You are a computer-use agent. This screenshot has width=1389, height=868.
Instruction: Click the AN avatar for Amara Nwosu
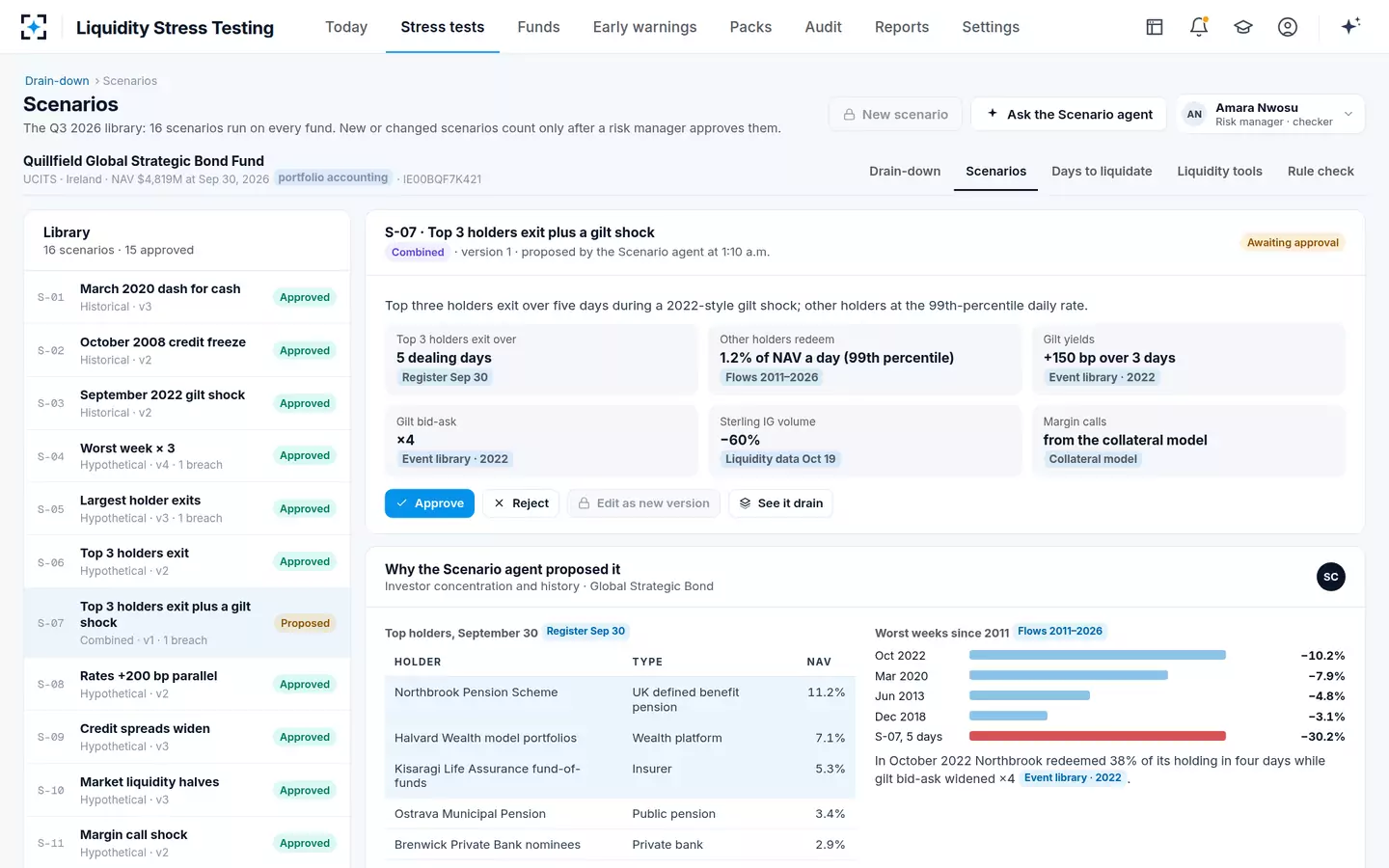point(1194,114)
